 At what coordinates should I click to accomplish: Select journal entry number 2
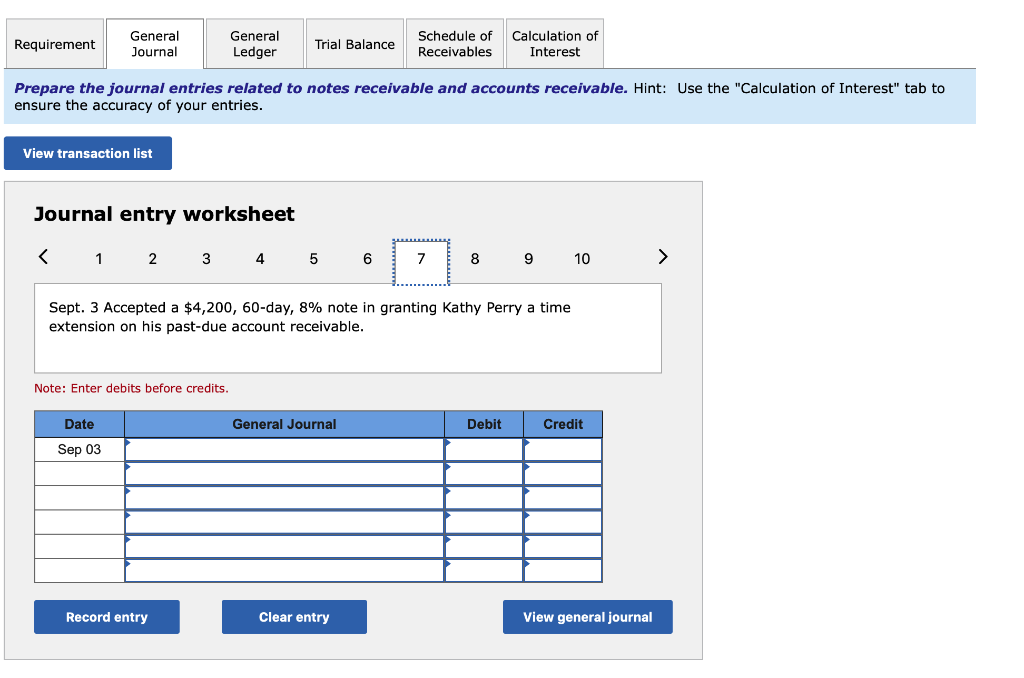(153, 259)
